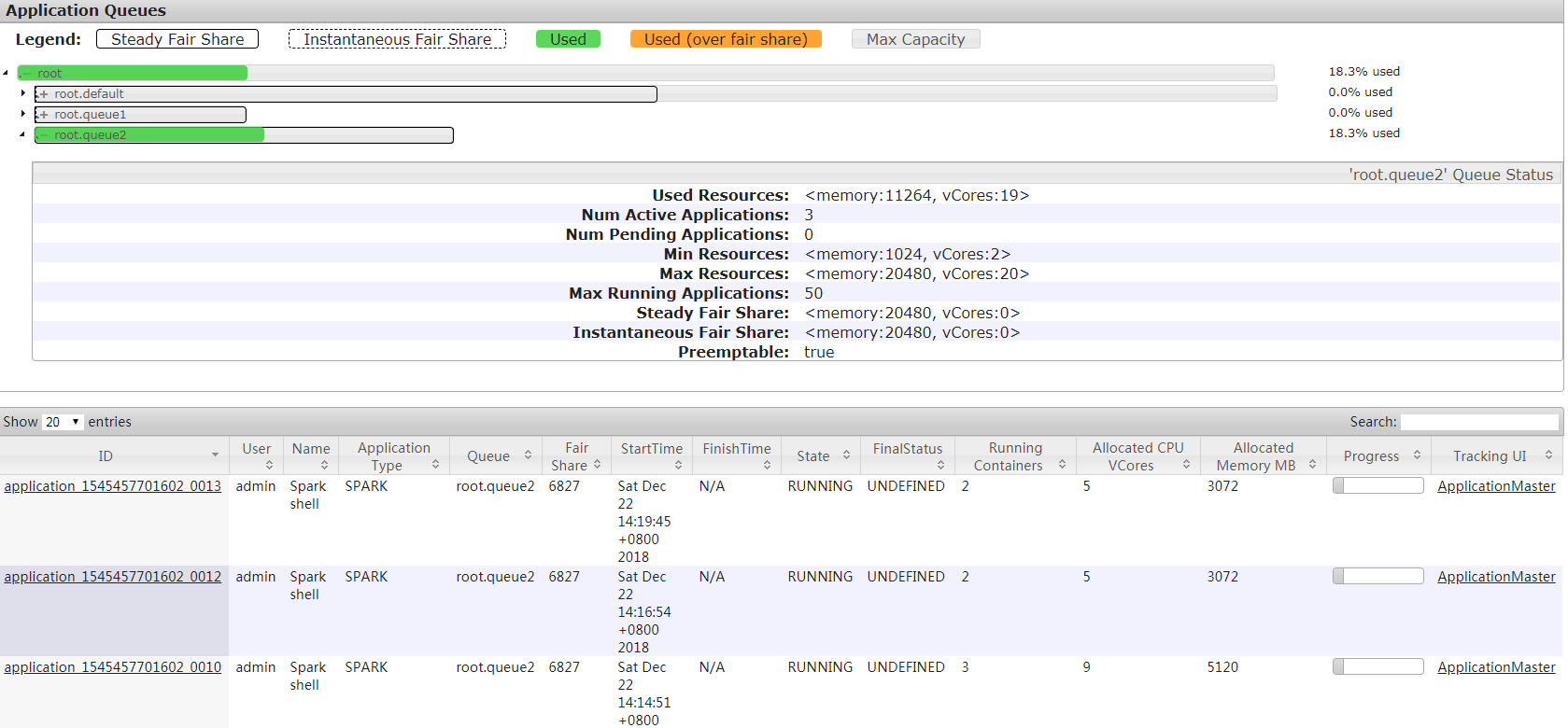1568x728 pixels.
Task: Open the Show entries dropdown
Action: coord(63,422)
